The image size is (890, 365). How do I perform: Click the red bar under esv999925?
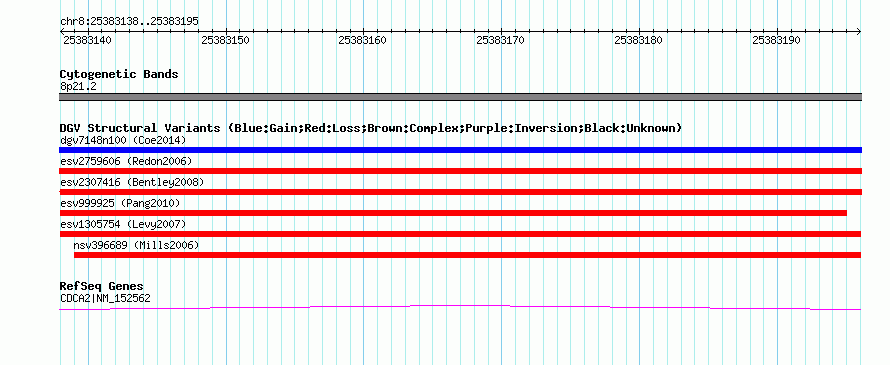[x=453, y=213]
